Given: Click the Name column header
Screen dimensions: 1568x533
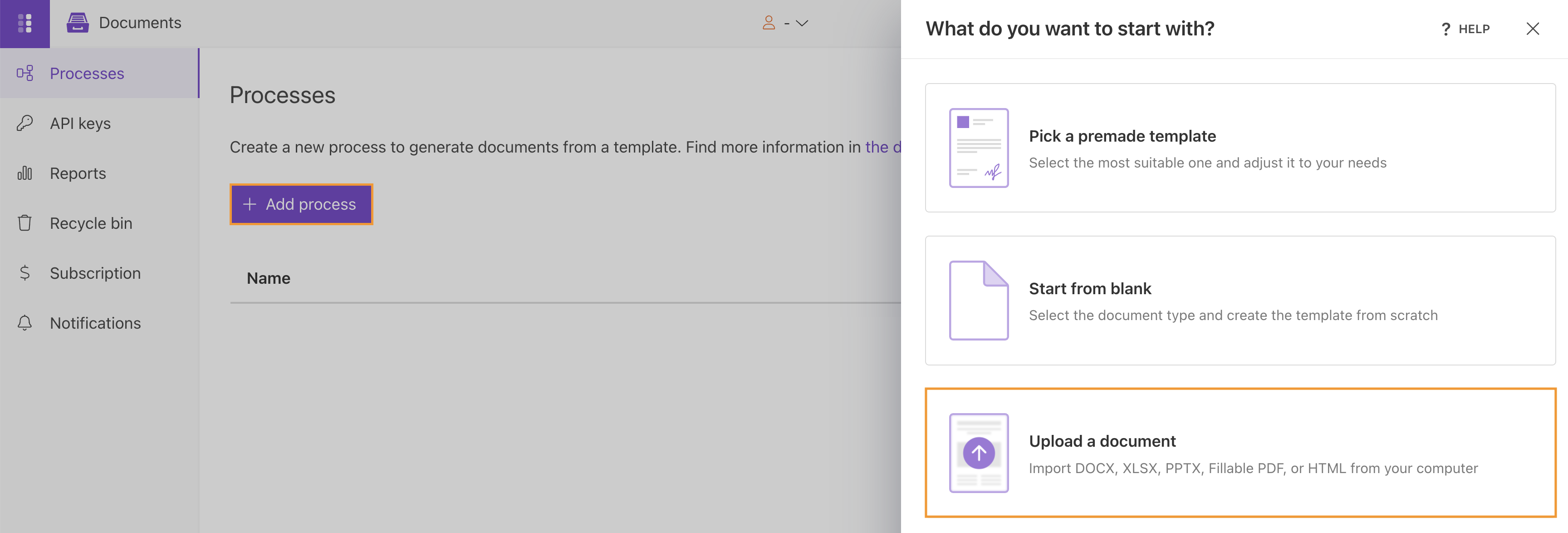Looking at the screenshot, I should [269, 278].
